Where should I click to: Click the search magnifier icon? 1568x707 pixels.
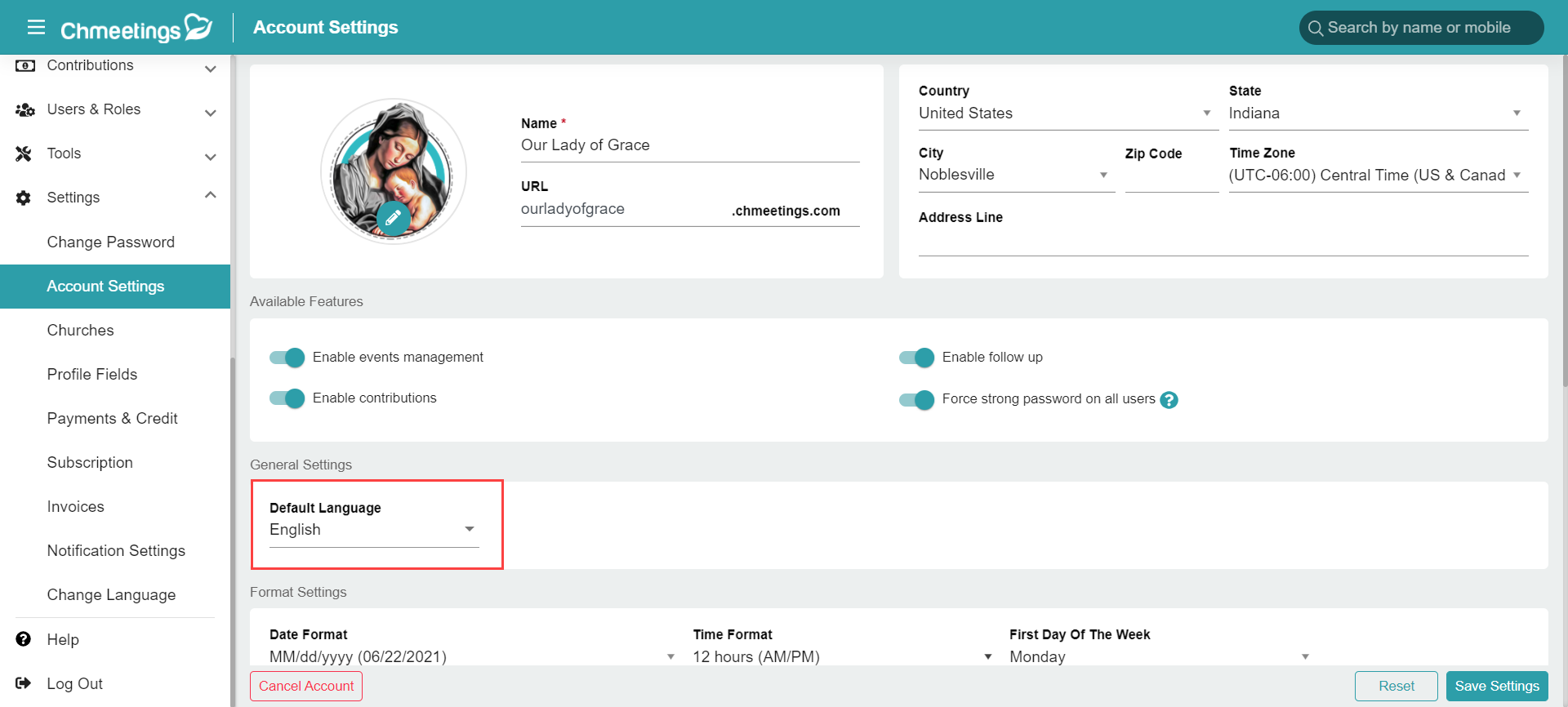(1315, 29)
